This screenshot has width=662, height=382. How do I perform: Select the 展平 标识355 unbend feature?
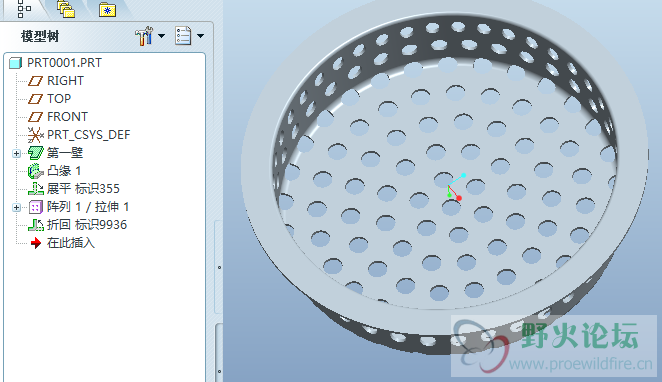point(74,189)
